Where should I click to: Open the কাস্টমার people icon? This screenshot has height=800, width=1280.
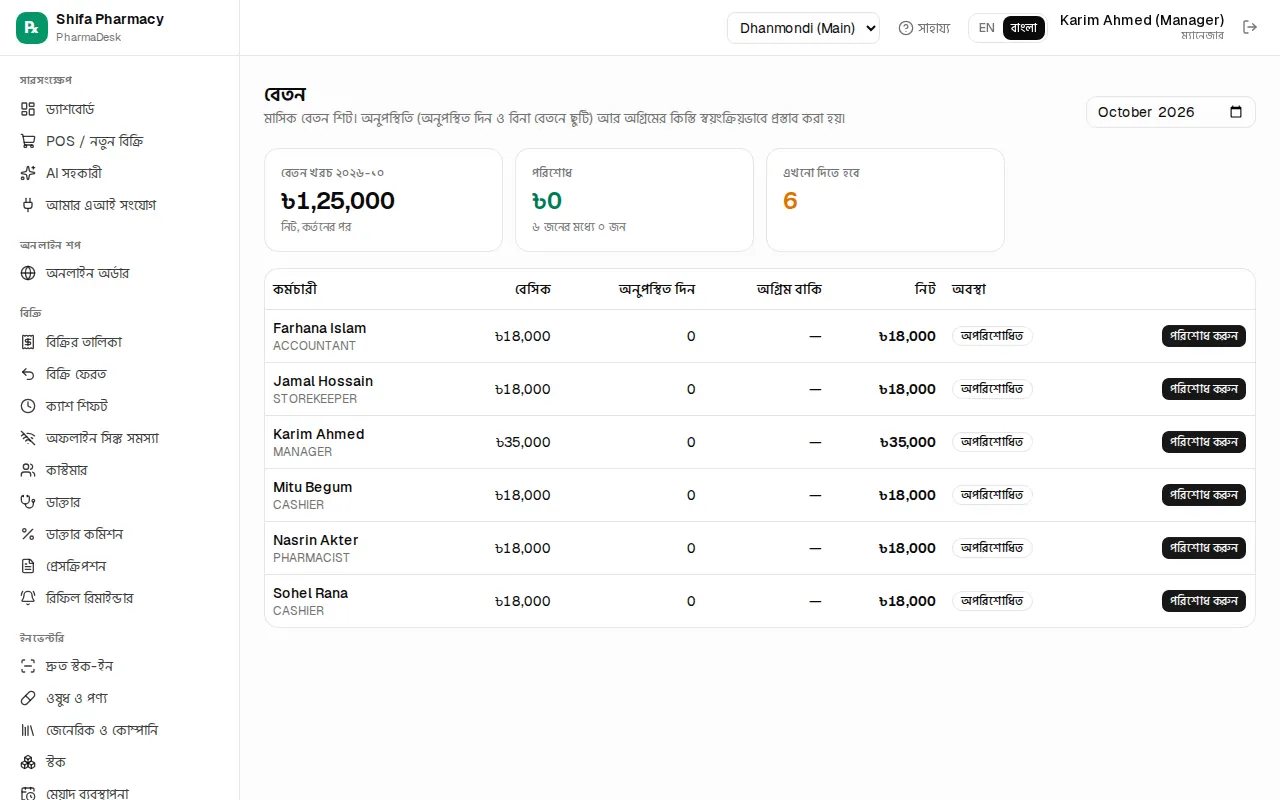pyautogui.click(x=28, y=470)
